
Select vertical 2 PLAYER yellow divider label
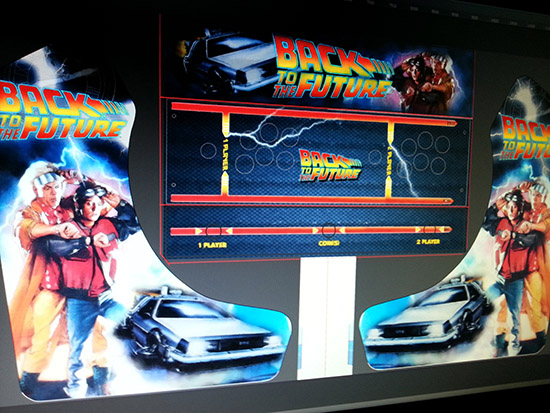[x=390, y=160]
